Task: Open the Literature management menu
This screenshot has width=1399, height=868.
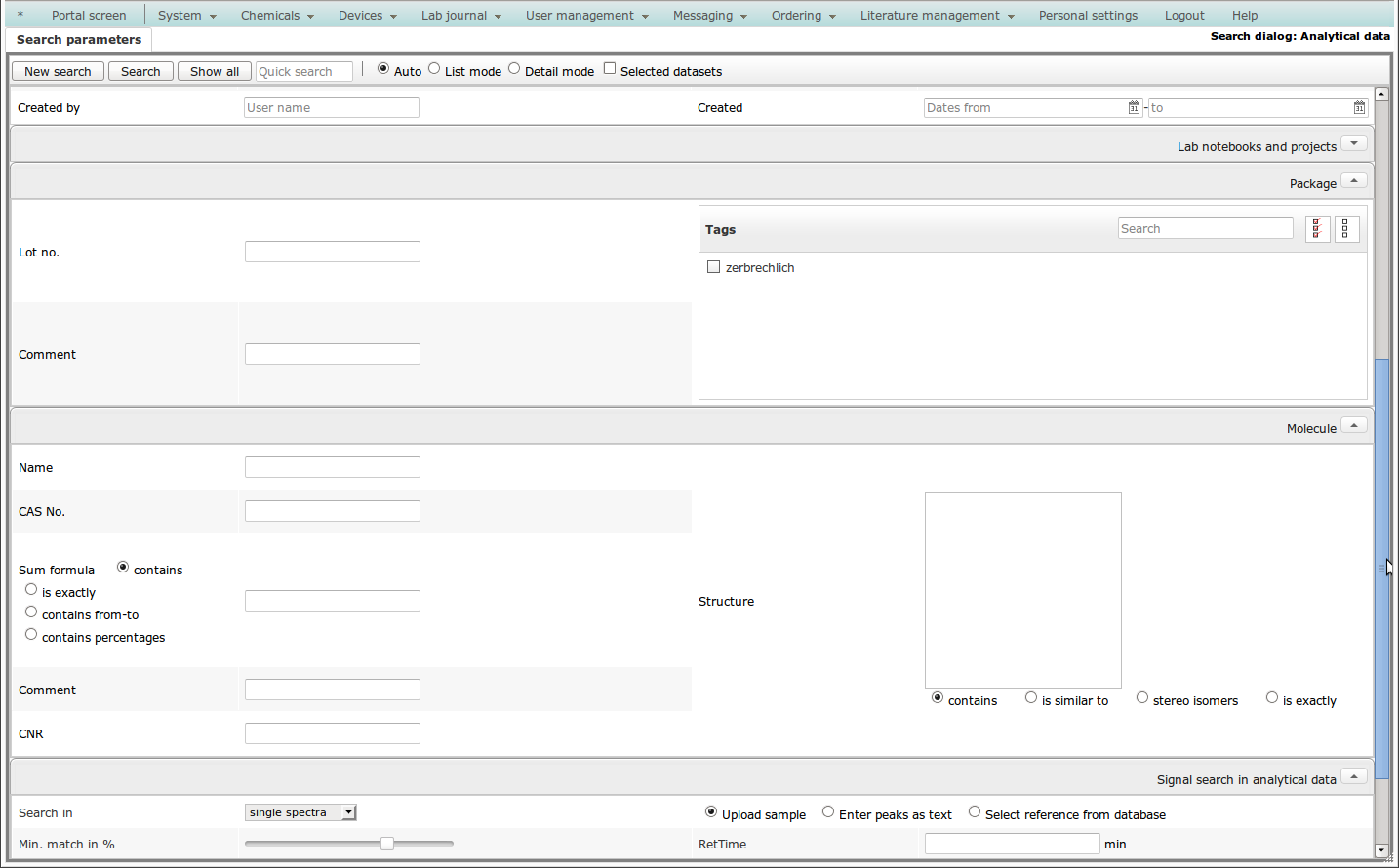Action: tap(937, 16)
